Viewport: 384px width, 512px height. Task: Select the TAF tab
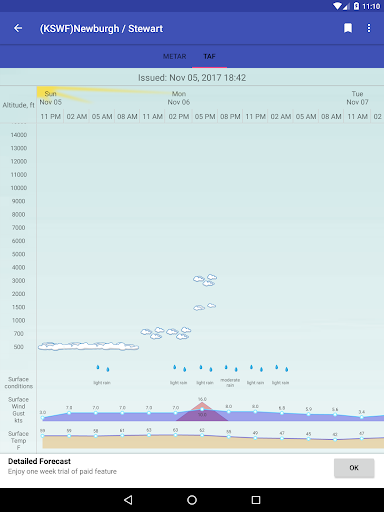[x=209, y=56]
